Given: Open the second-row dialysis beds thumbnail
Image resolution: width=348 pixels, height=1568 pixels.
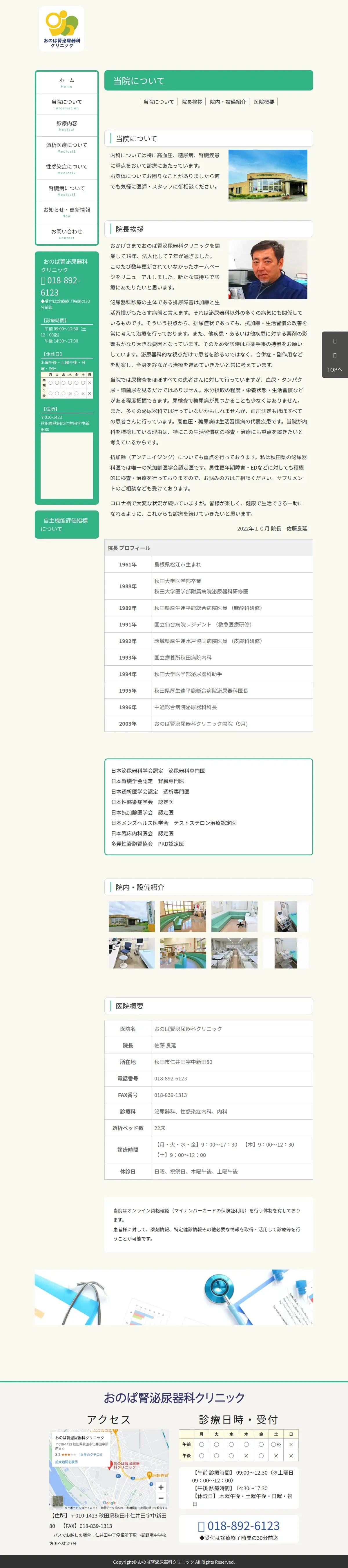Looking at the screenshot, I should (x=234, y=953).
